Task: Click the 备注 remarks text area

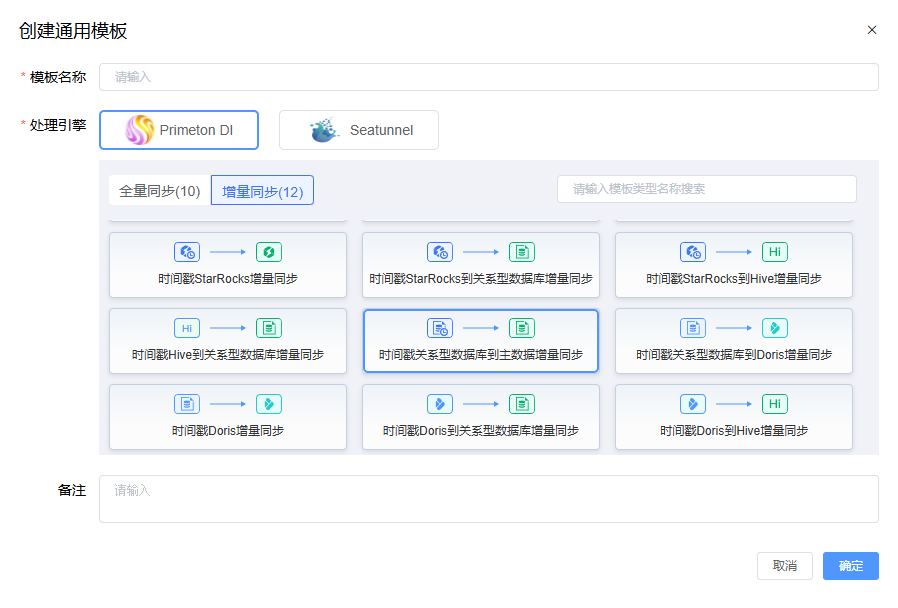Action: click(x=487, y=498)
